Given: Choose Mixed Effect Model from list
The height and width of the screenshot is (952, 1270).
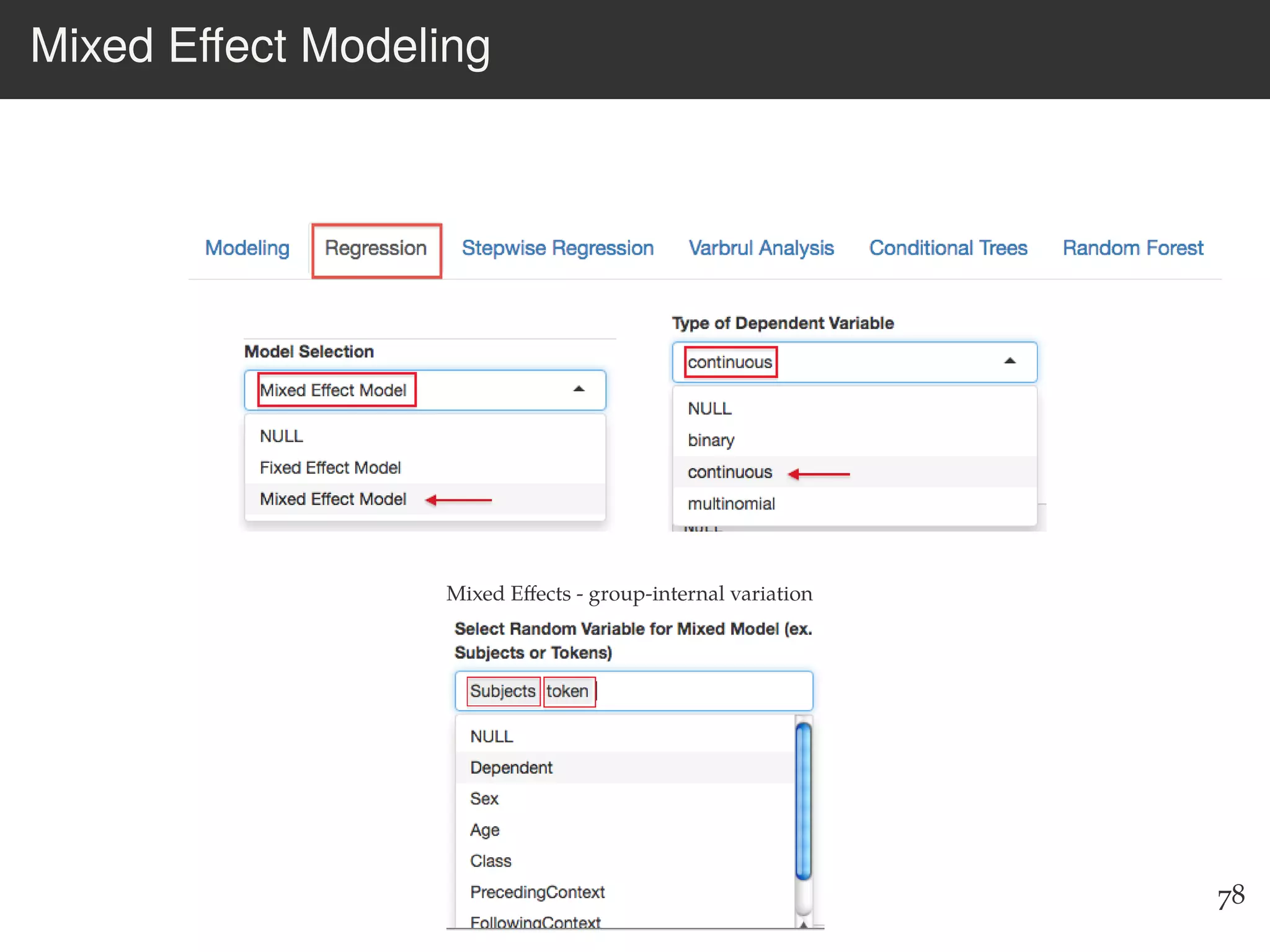Looking at the screenshot, I should click(x=333, y=499).
